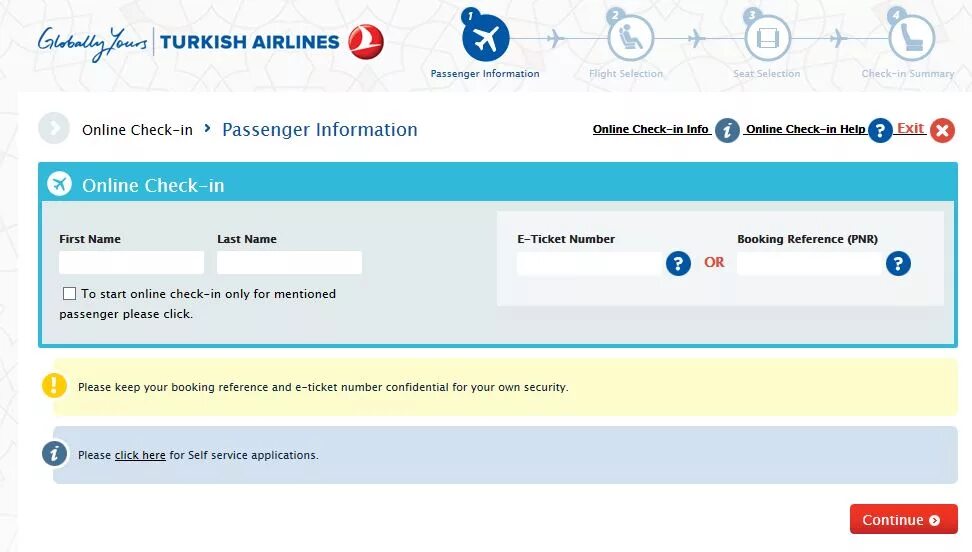This screenshot has width=972, height=552.
Task: Click the red Exit X icon
Action: tap(942, 130)
